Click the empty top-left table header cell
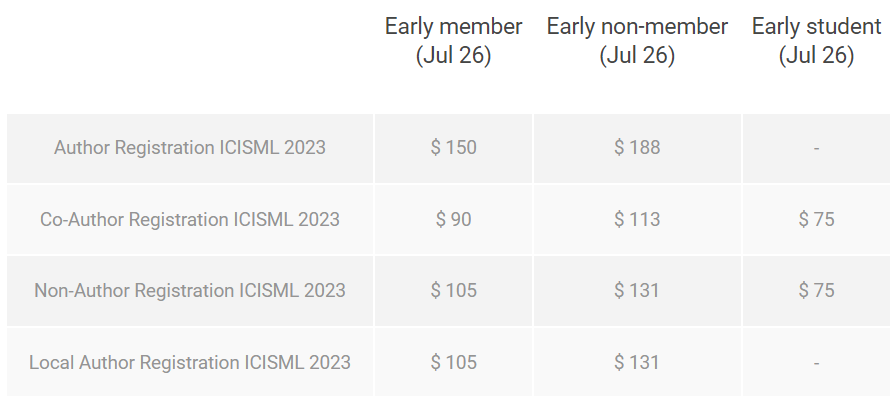 pos(190,57)
